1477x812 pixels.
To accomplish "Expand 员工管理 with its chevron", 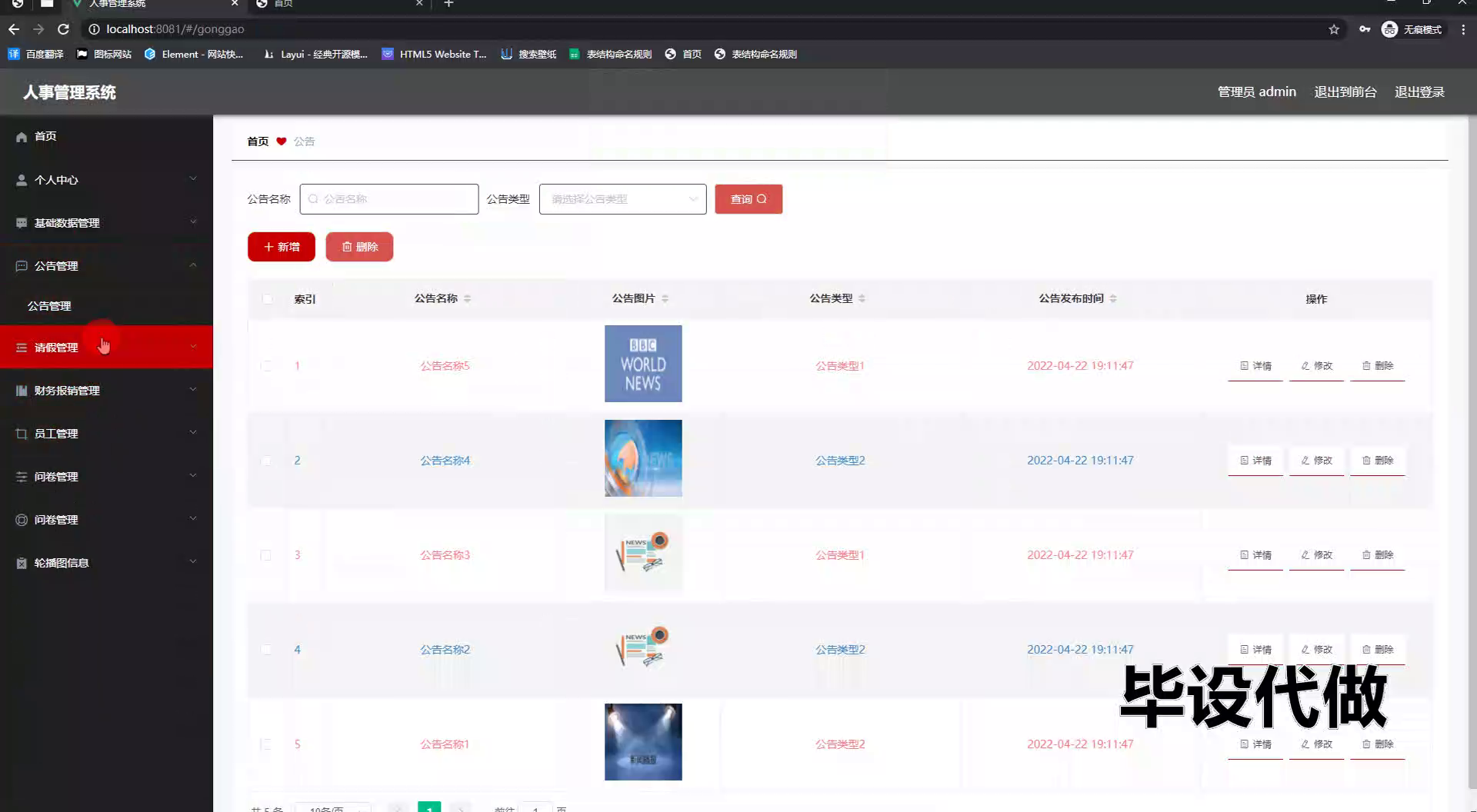I will coord(193,433).
